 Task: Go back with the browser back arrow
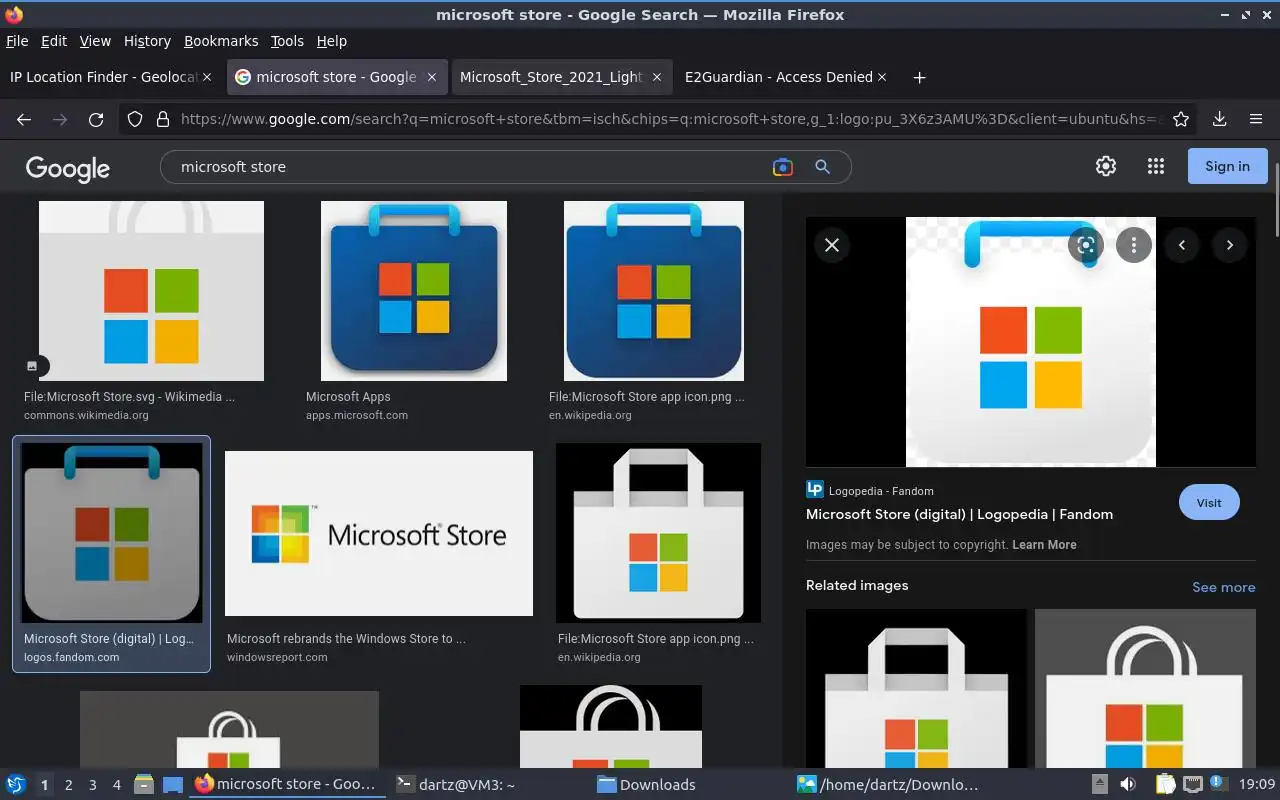(24, 119)
